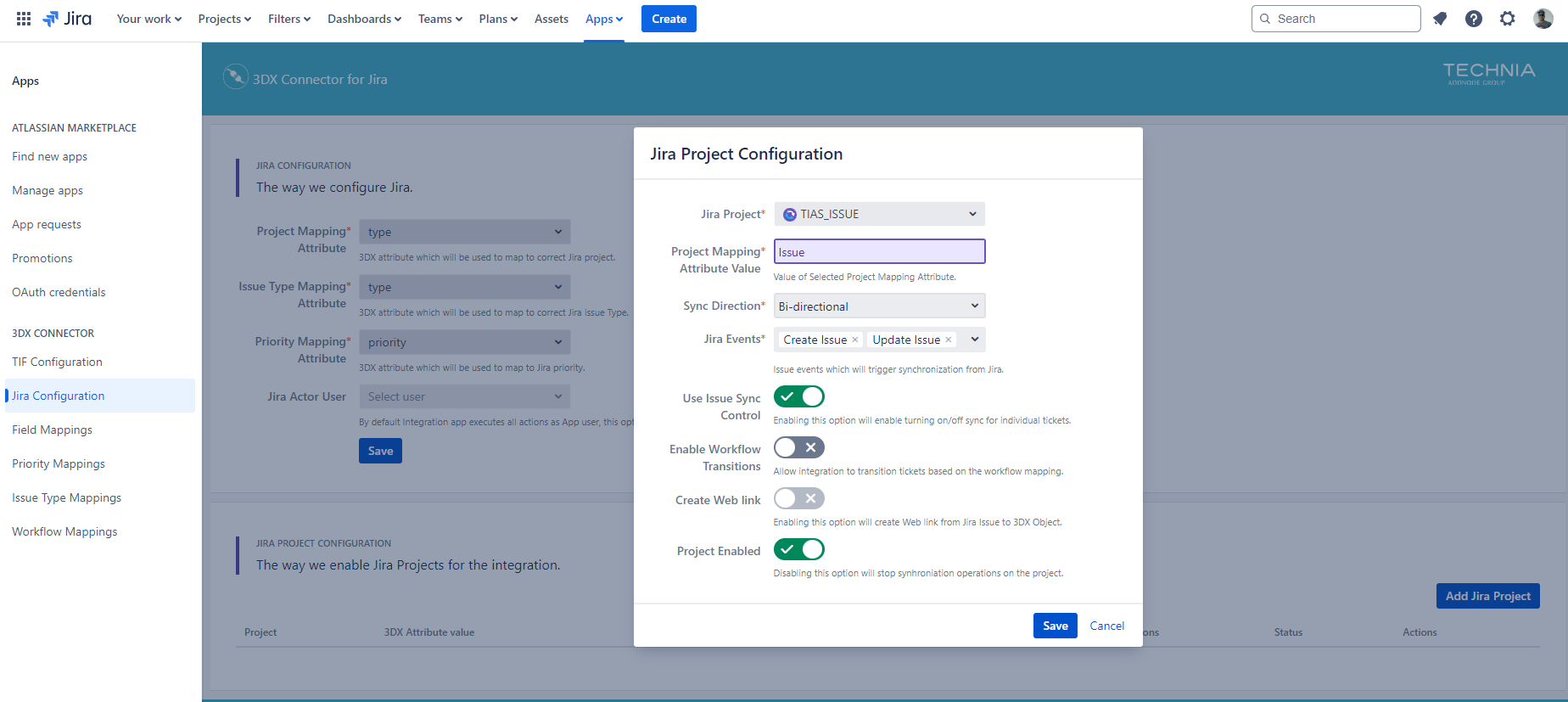Open Manage apps link
The image size is (1568, 702).
tap(48, 190)
